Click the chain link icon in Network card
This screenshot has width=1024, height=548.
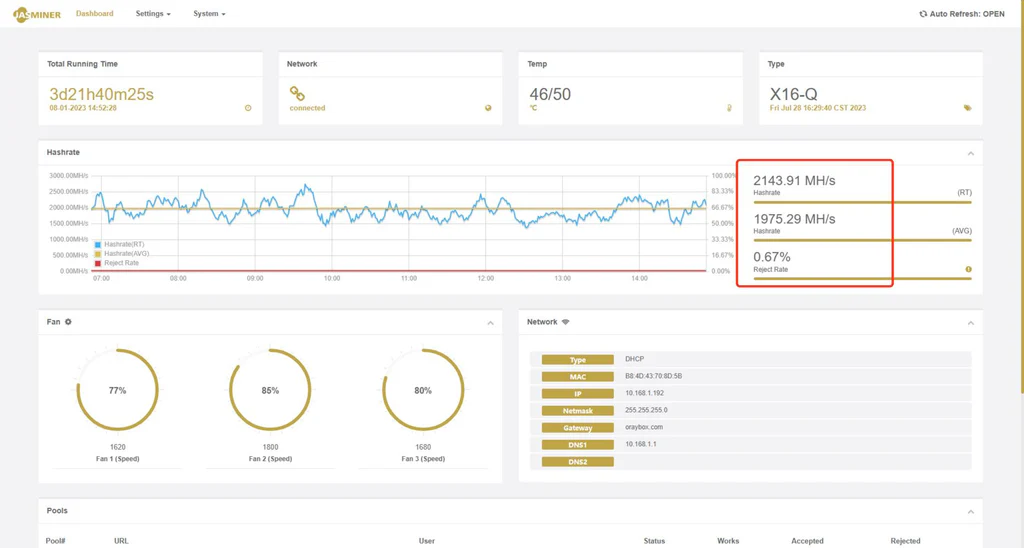297,93
